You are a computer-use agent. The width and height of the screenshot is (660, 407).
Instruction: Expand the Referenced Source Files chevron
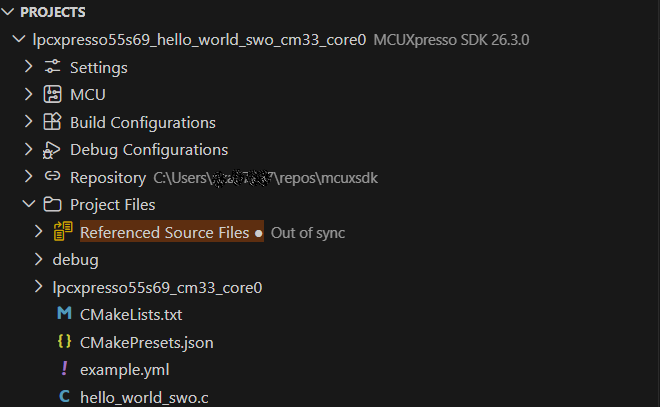(38, 232)
